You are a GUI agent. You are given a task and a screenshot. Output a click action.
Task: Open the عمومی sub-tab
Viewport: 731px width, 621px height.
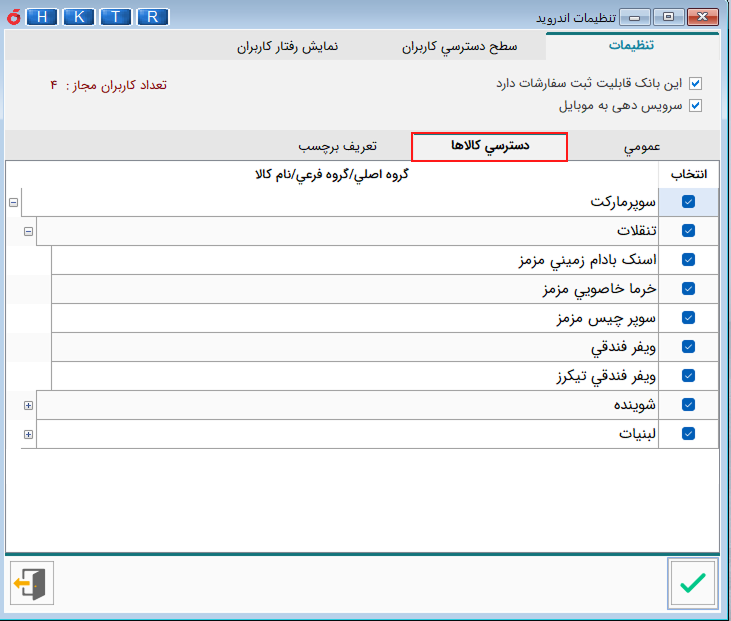(x=642, y=147)
